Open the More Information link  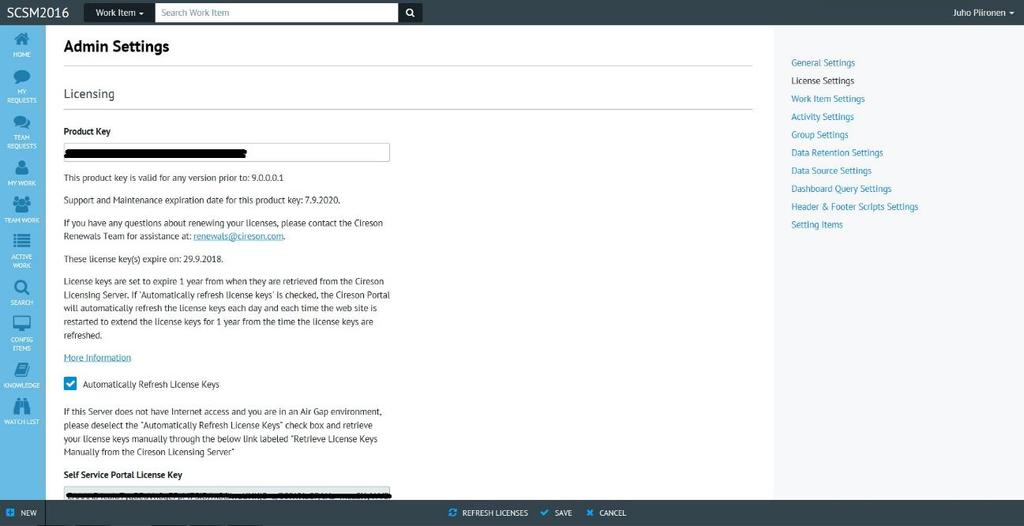(97, 357)
